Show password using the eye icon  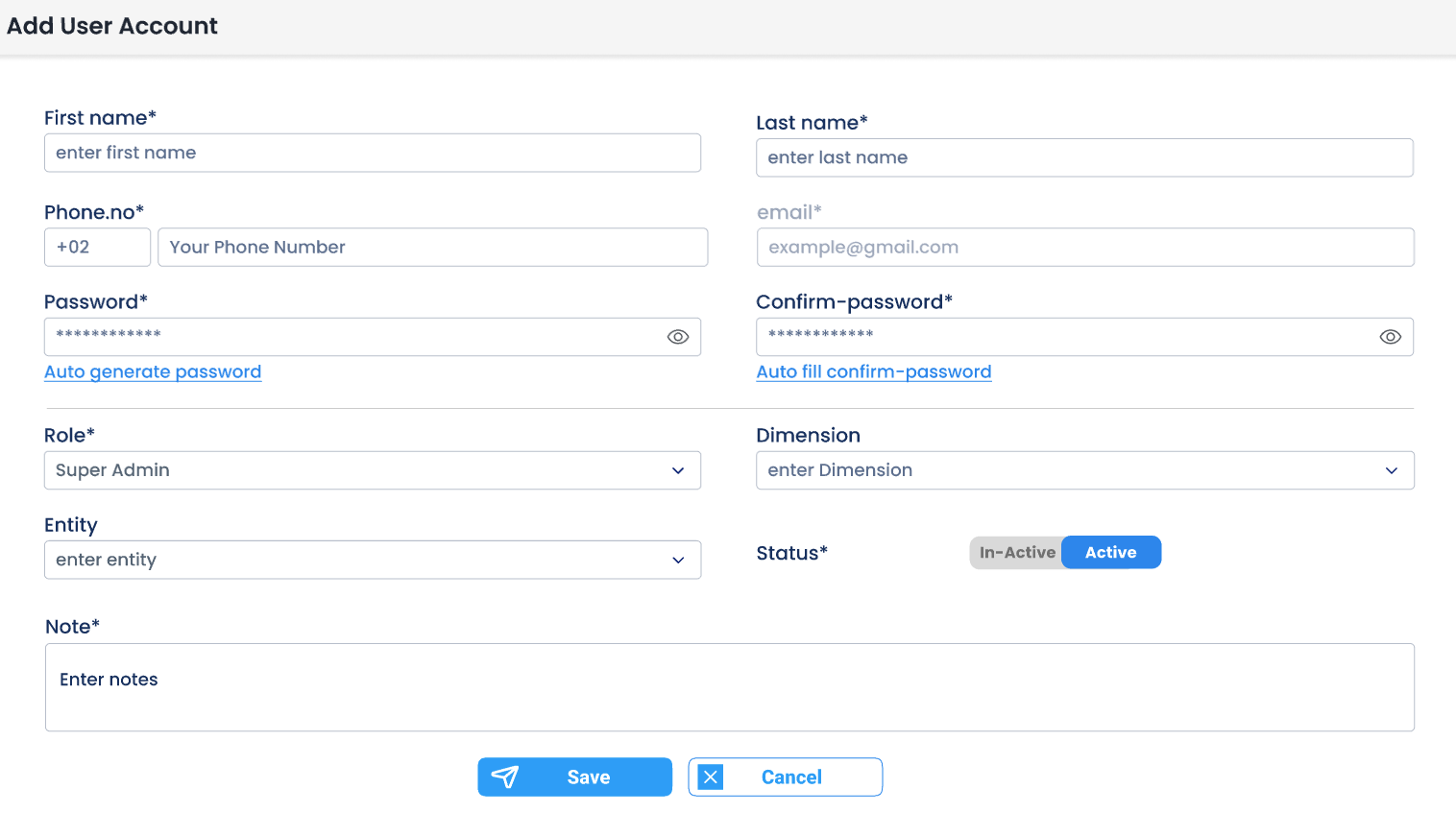tap(678, 337)
